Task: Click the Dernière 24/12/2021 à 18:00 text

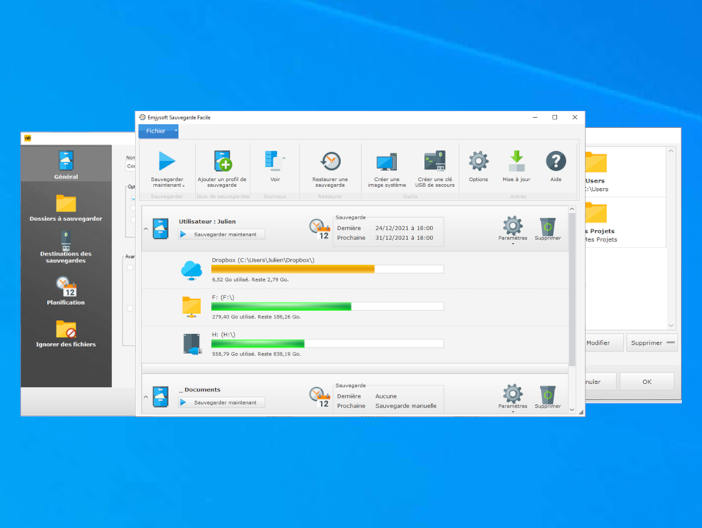Action: coord(385,228)
